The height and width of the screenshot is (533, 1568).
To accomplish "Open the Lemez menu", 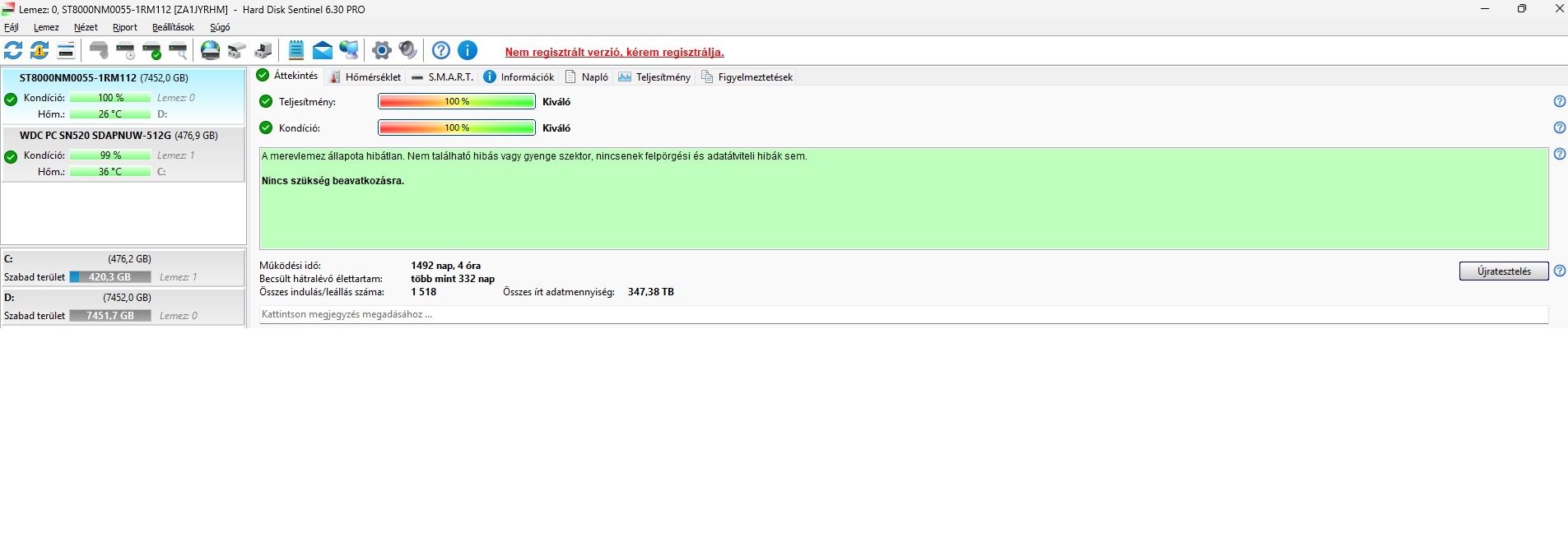I will 46,27.
